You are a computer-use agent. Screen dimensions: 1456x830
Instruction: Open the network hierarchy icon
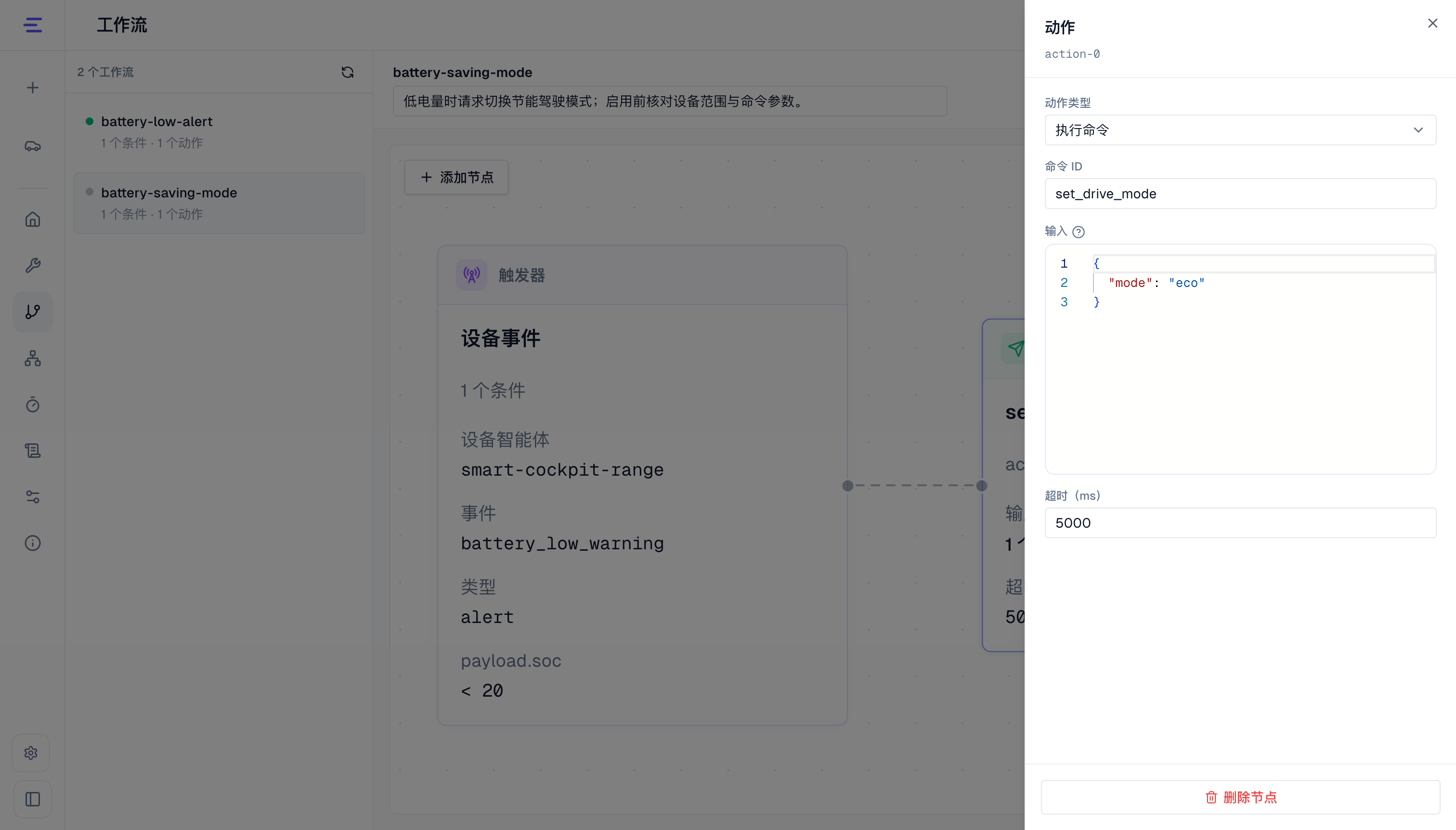coord(32,358)
